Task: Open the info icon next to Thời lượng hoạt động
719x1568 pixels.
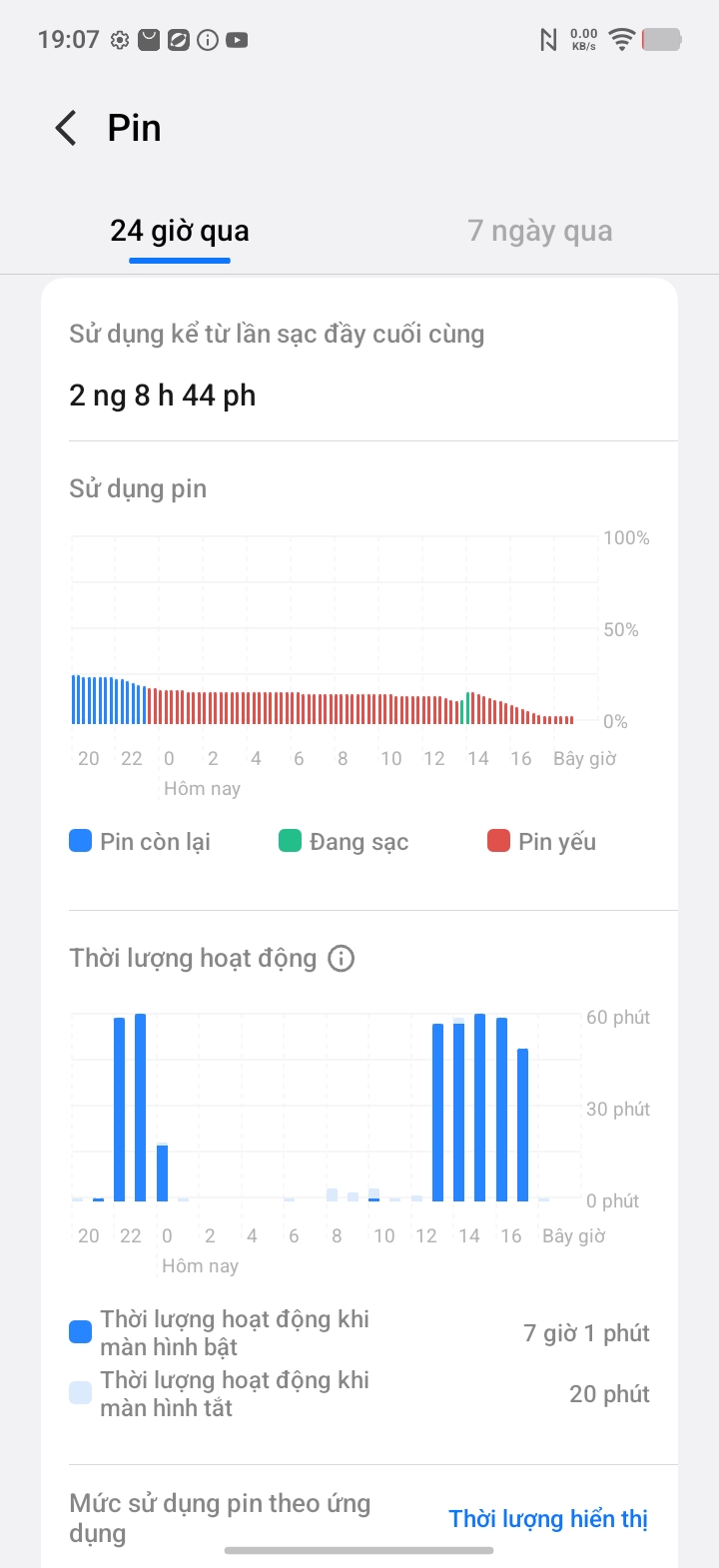Action: click(x=342, y=959)
